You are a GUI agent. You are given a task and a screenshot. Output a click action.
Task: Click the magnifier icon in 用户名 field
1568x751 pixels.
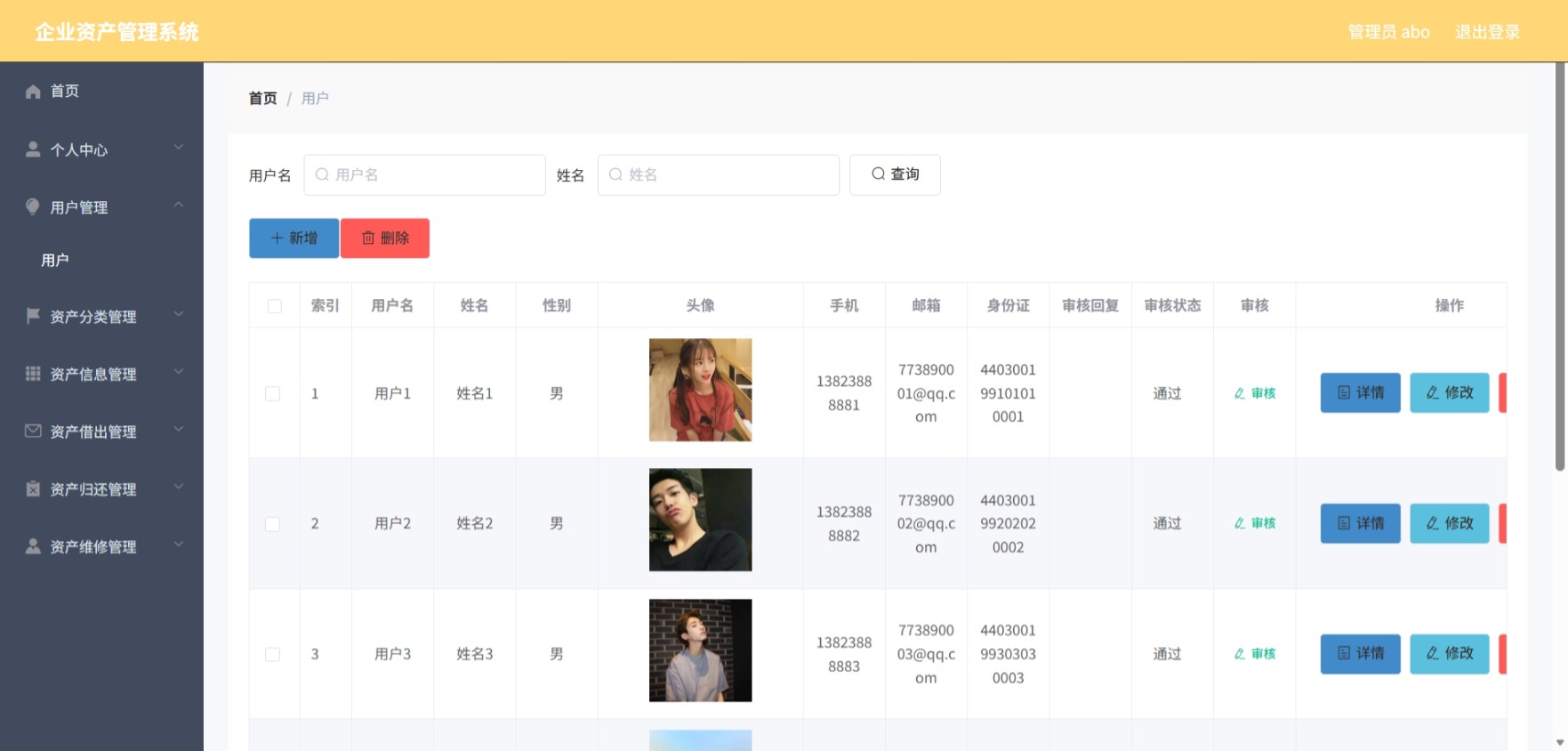[322, 174]
